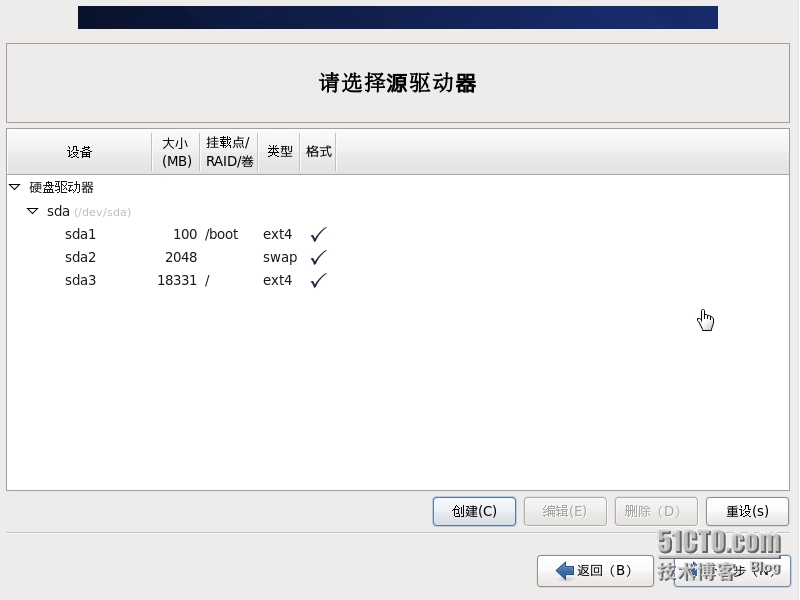
Task: Click the 2048 size value
Action: pos(181,257)
